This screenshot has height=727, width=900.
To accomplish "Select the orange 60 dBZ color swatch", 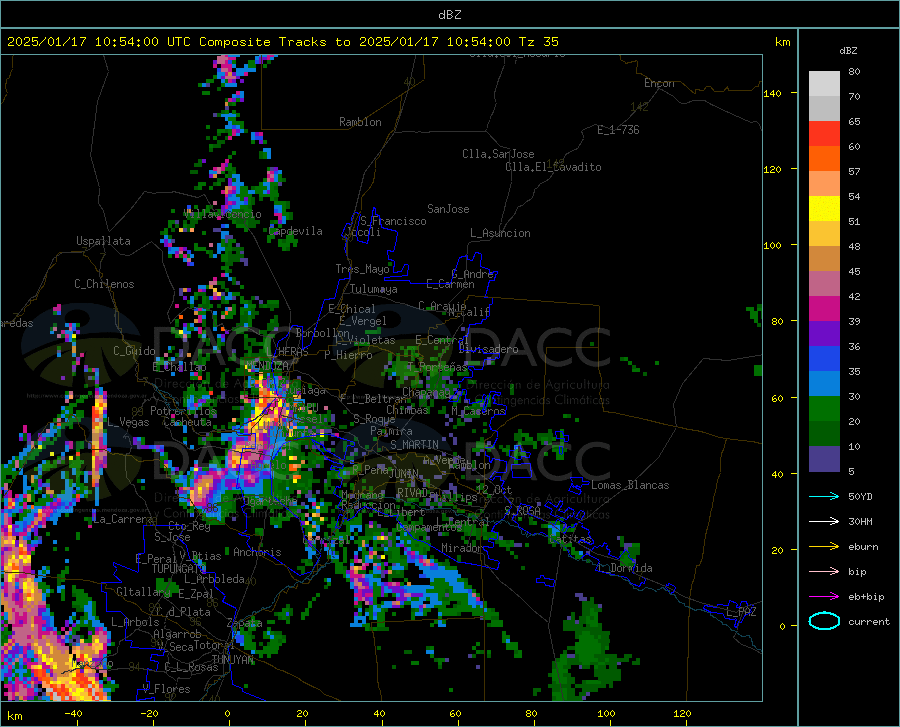I will pos(824,158).
